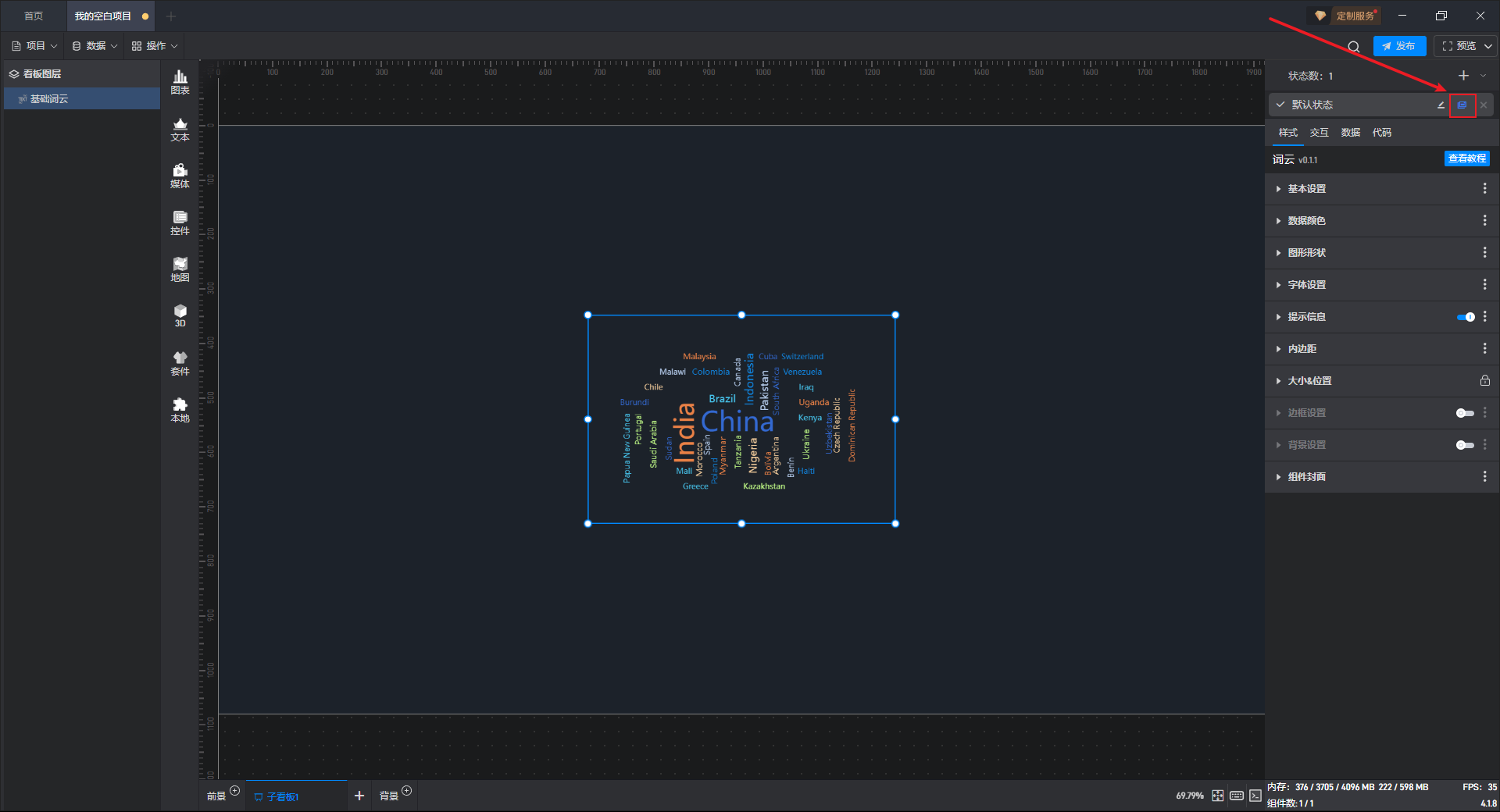Switch to the 交互 tab

tap(1319, 133)
